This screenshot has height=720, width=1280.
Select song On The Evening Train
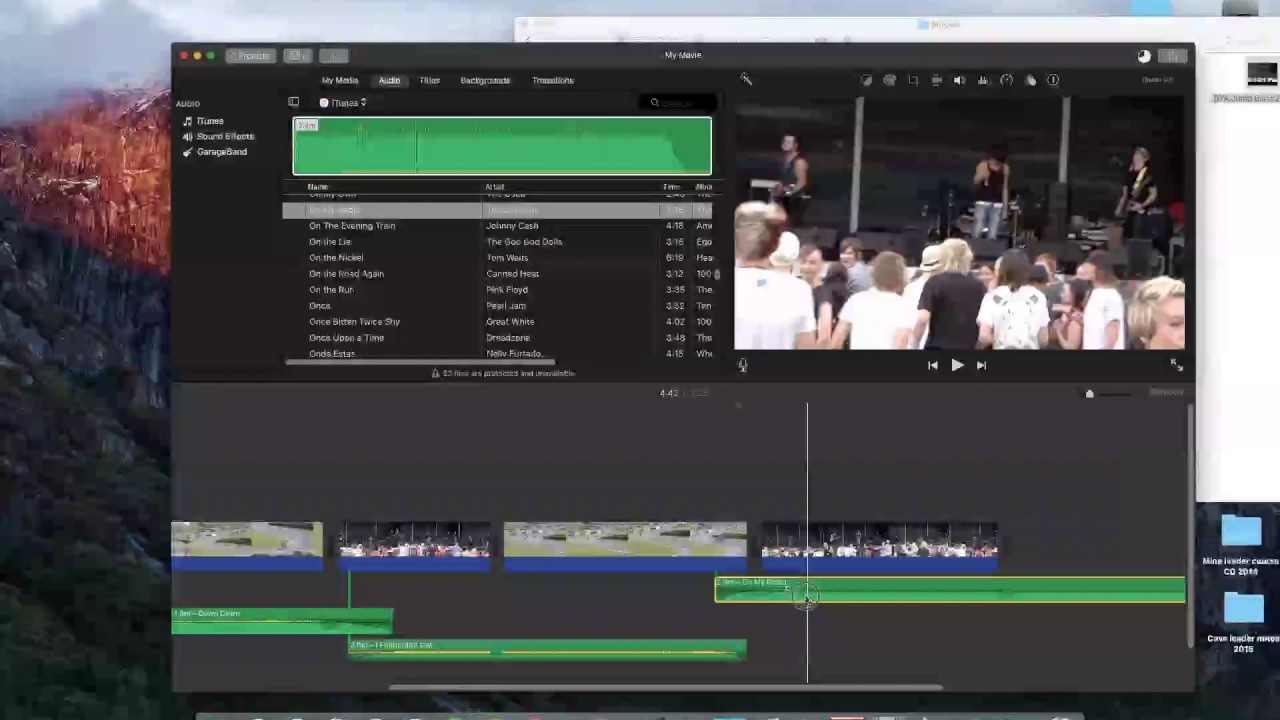(x=352, y=226)
